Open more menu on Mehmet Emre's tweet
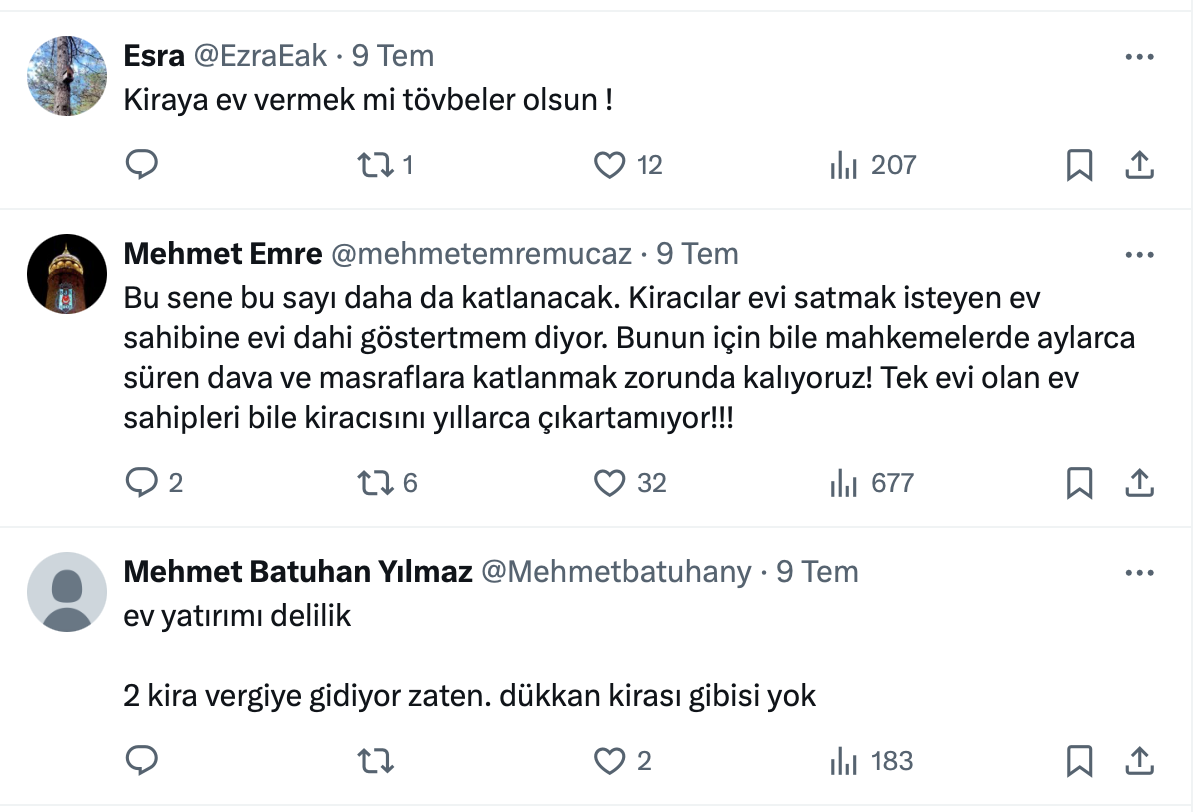The height and width of the screenshot is (812, 1200). tap(1139, 255)
